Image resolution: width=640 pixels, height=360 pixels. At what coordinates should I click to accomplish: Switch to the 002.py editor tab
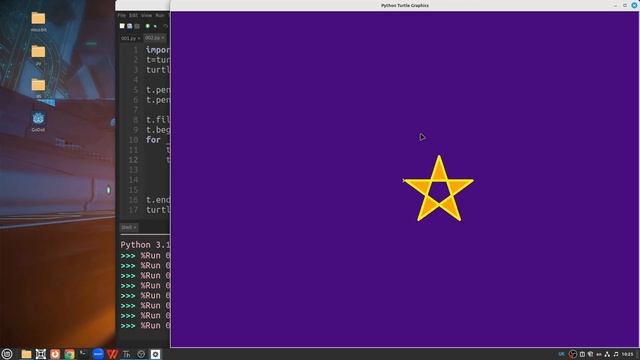(154, 38)
